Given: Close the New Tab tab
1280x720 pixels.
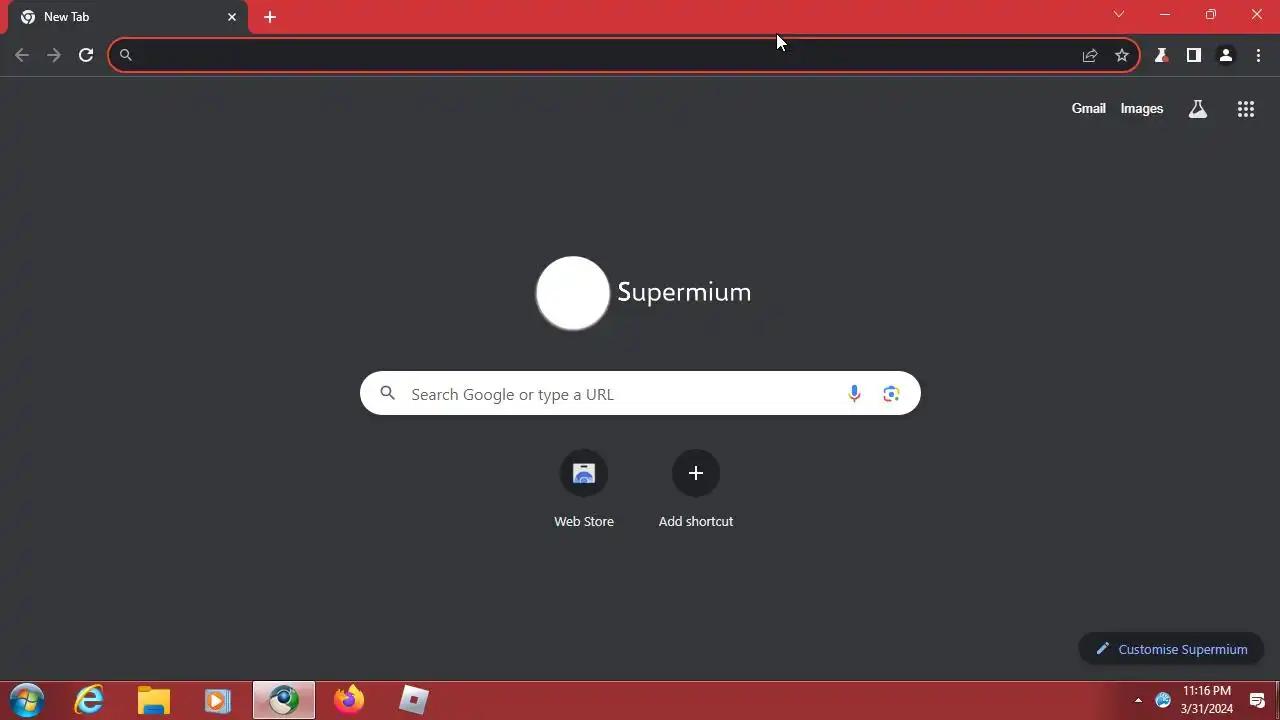Looking at the screenshot, I should pyautogui.click(x=232, y=17).
